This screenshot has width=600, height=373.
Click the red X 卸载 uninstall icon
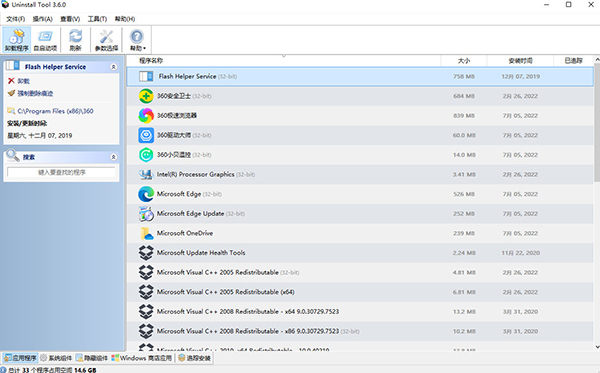(x=11, y=81)
